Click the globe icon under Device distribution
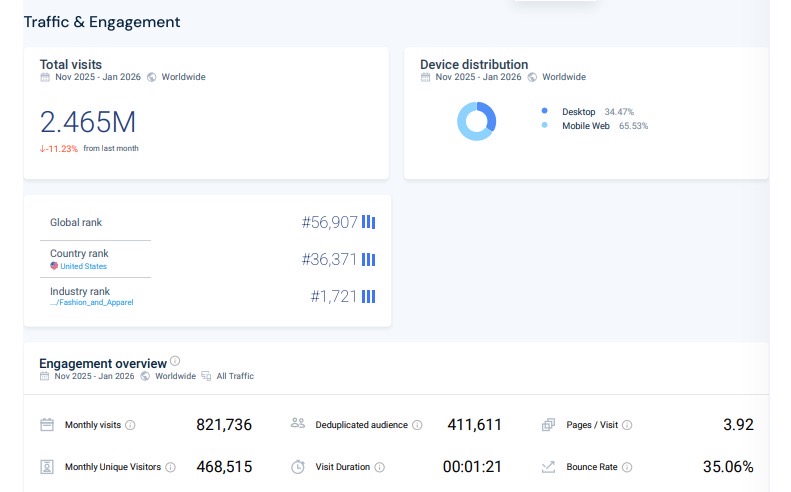Image resolution: width=791 pixels, height=492 pixels. pos(533,77)
